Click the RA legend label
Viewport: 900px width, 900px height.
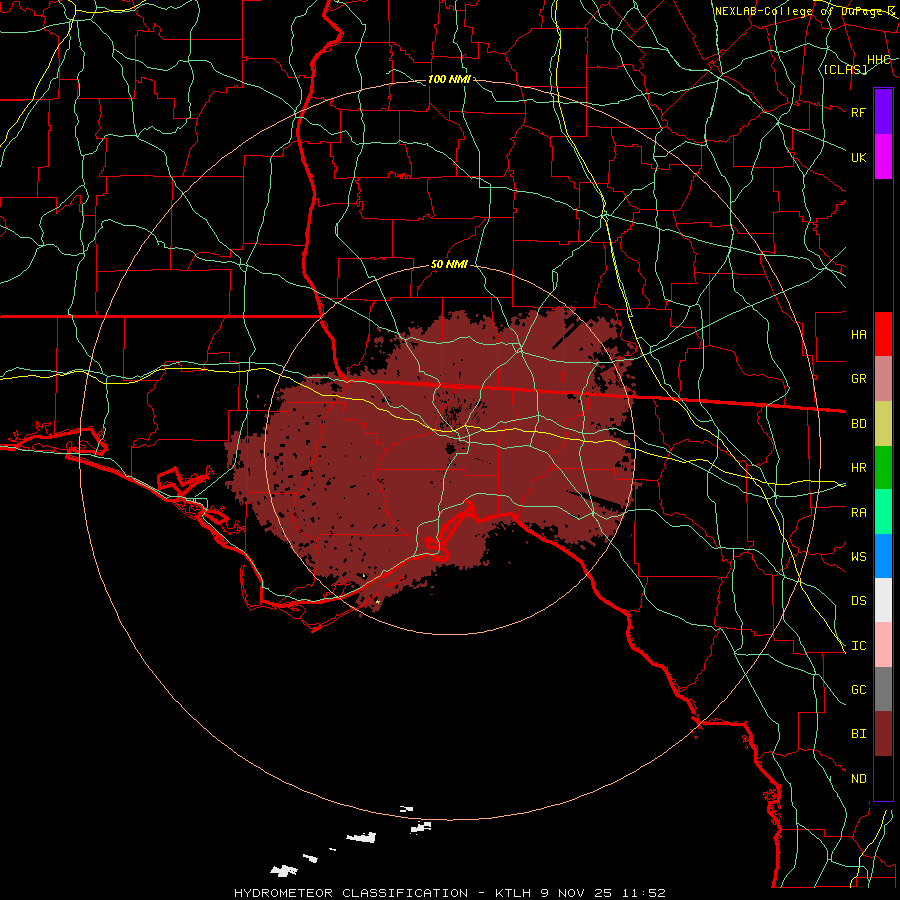[859, 513]
